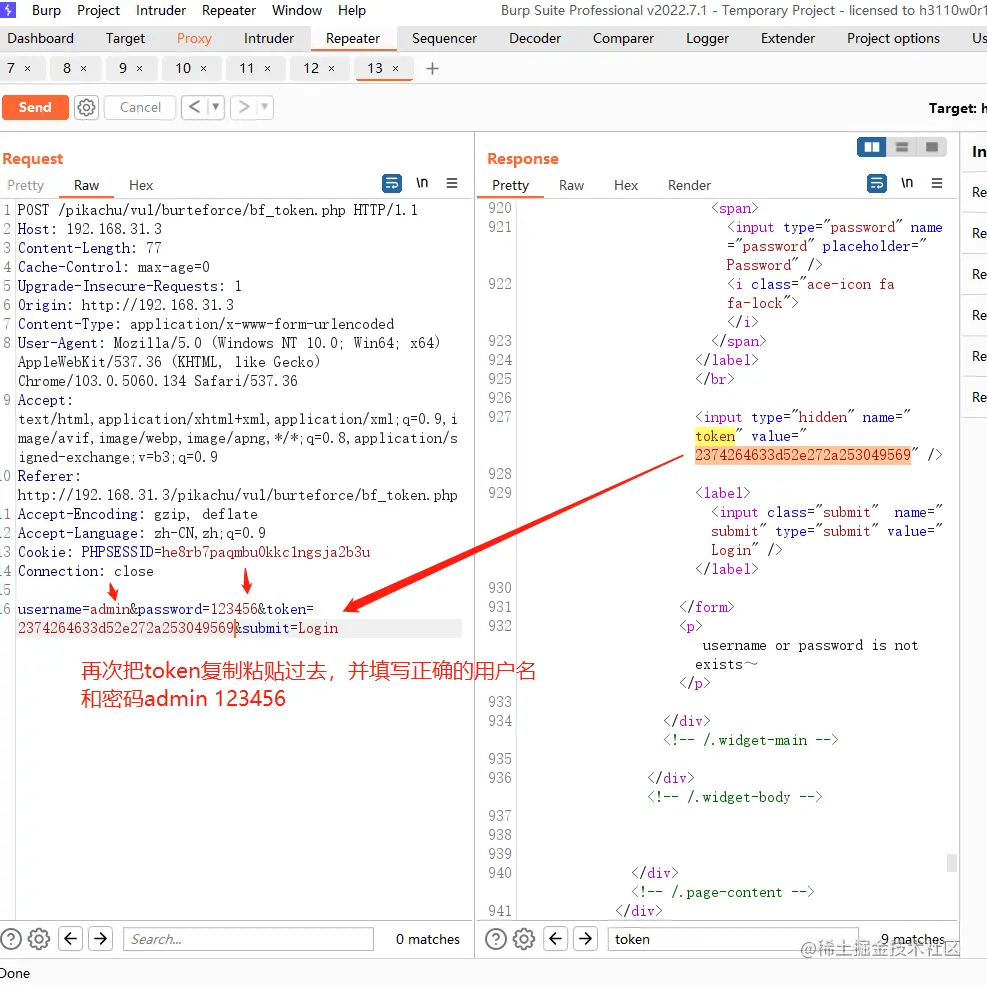
Task: Go to previous request in history arrow
Action: point(195,108)
